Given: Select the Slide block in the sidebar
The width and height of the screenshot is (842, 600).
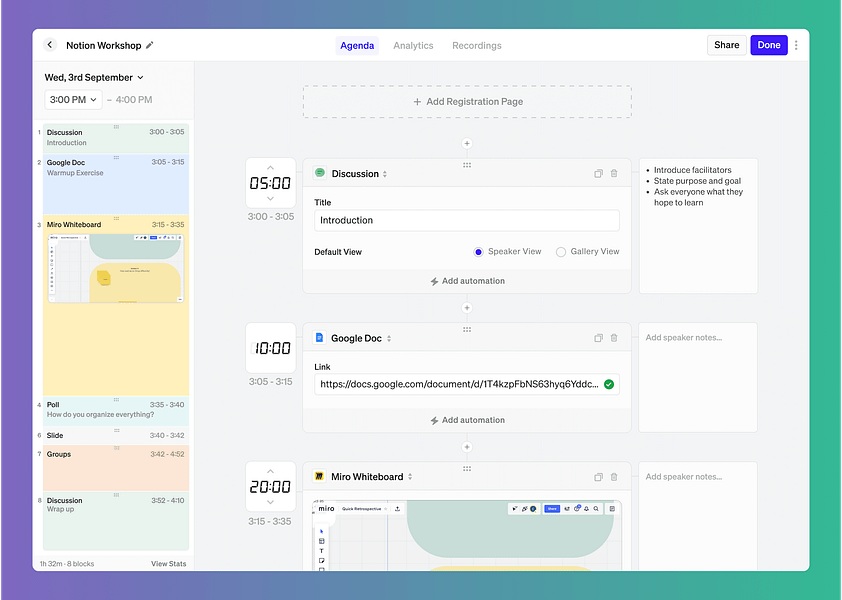Looking at the screenshot, I should pos(115,435).
